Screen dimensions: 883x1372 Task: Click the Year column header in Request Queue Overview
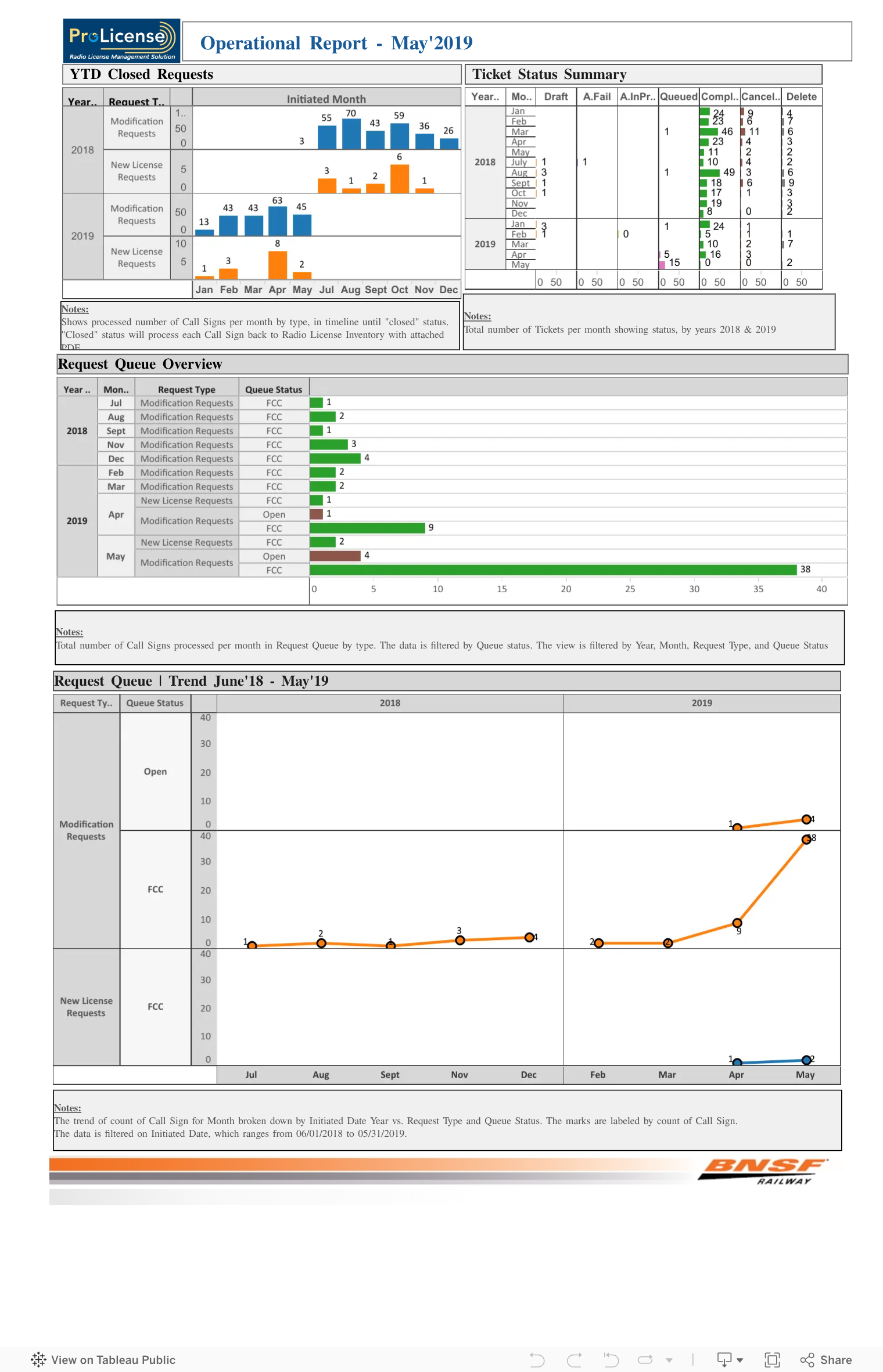[77, 390]
